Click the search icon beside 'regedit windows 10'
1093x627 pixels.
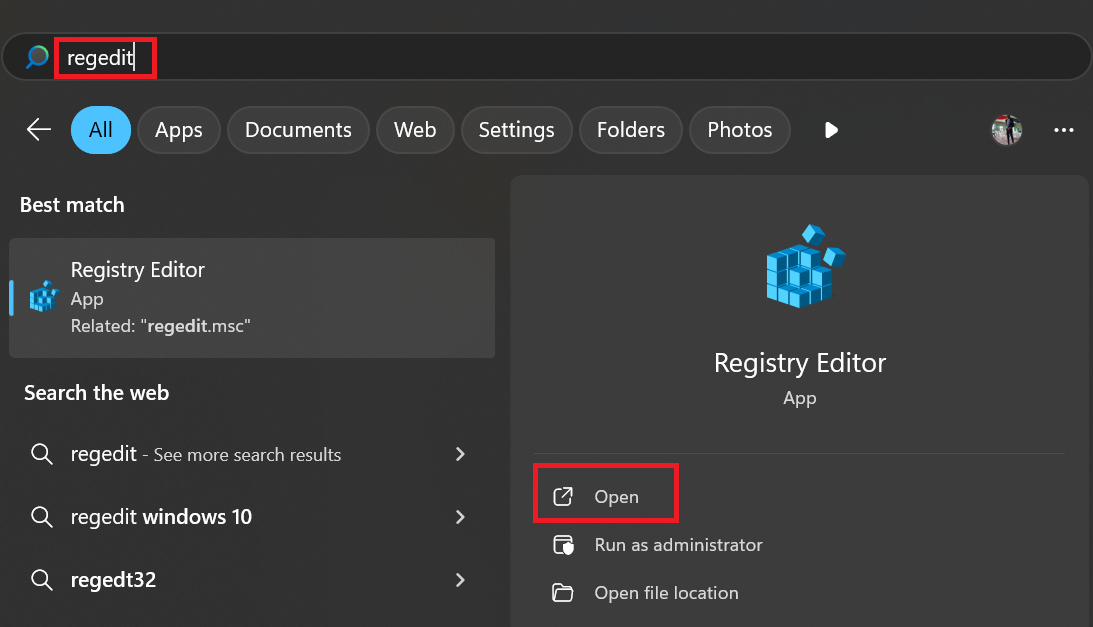tap(42, 518)
